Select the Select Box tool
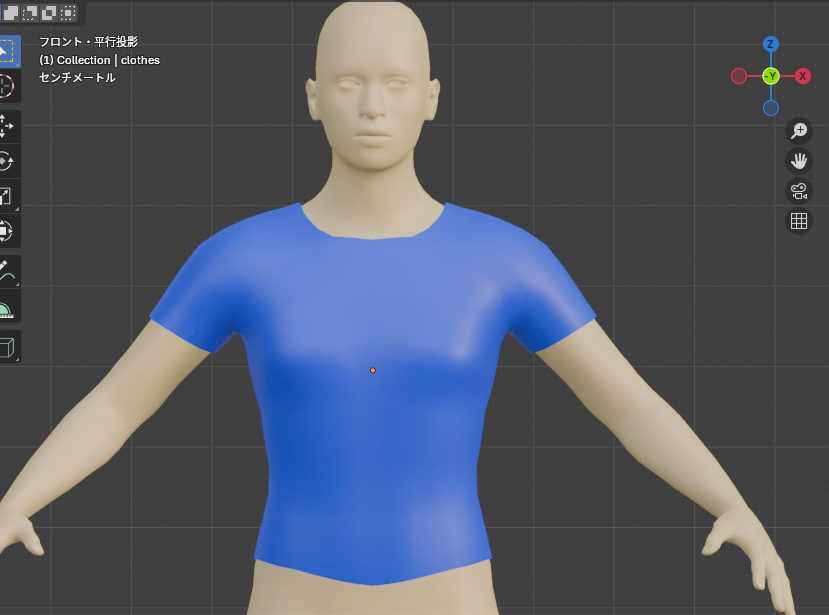The image size is (829, 615). tap(6, 51)
